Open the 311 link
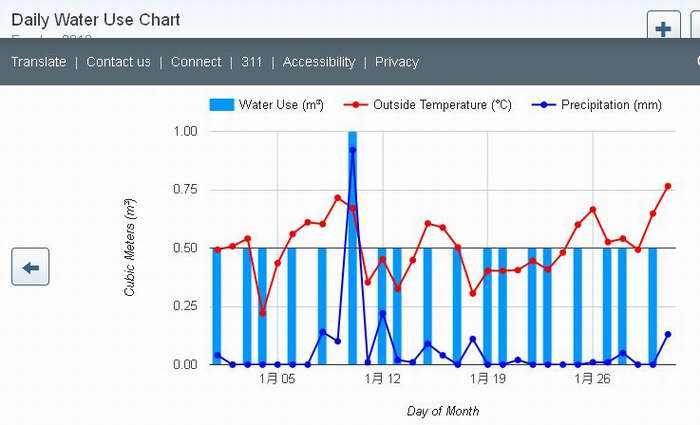 coord(252,62)
